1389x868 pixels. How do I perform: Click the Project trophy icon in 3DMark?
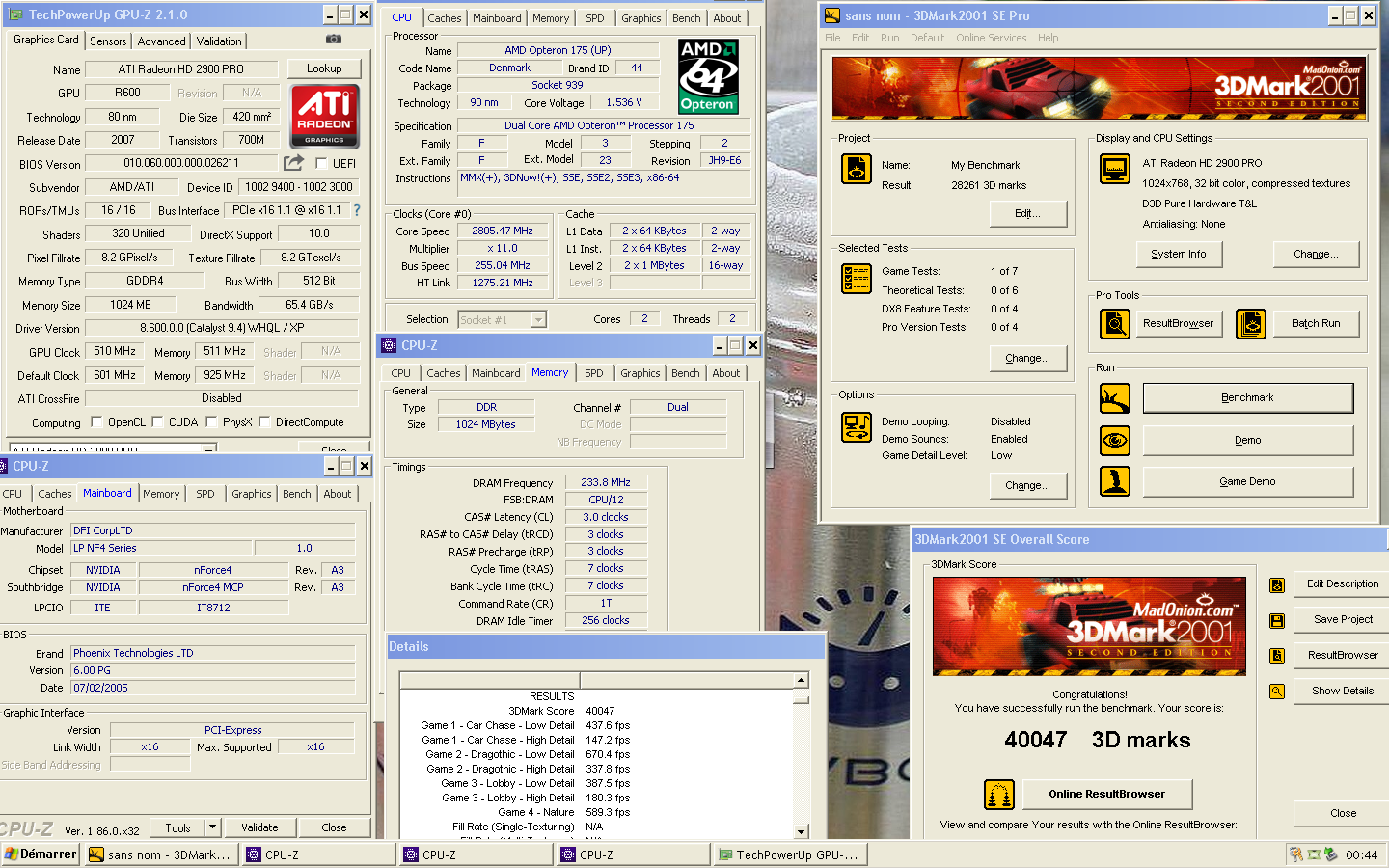[x=857, y=169]
